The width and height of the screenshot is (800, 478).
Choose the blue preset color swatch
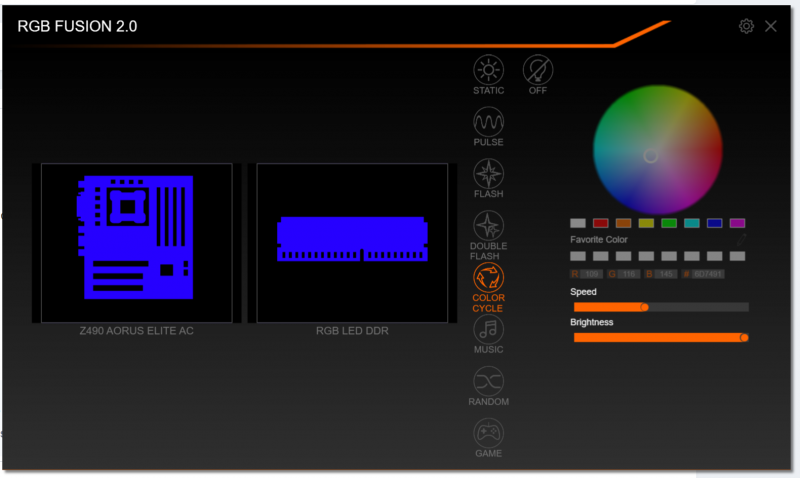tap(715, 223)
